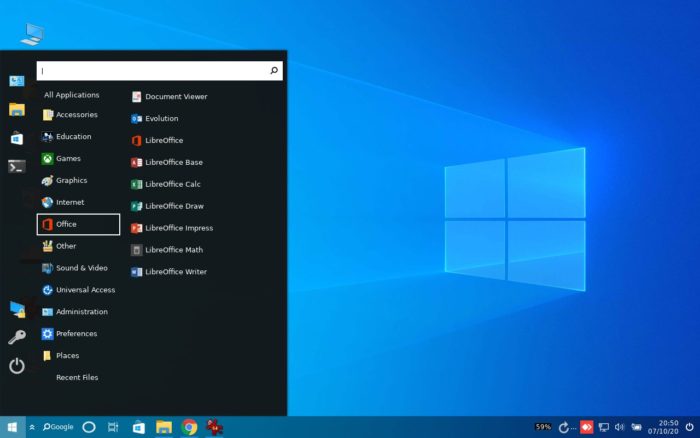Open the file manager folder in taskbar
This screenshot has height=438, width=700.
point(164,427)
